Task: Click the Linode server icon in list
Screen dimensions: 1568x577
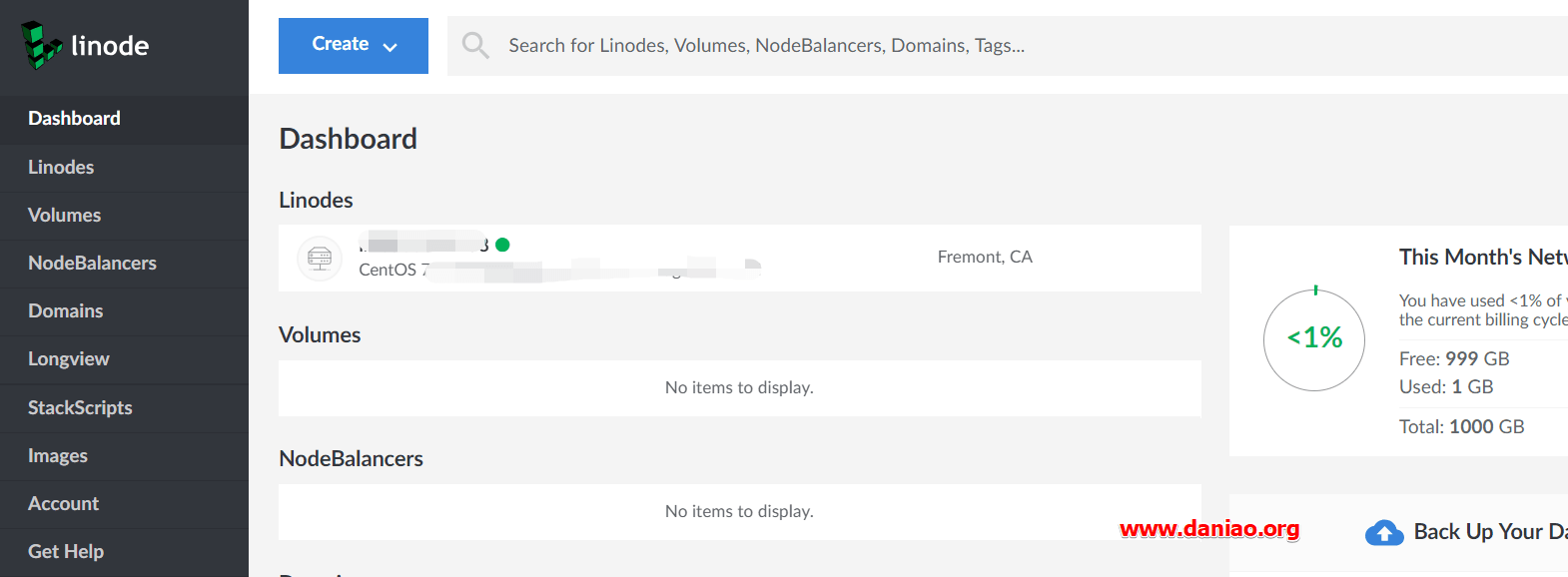Action: (320, 259)
